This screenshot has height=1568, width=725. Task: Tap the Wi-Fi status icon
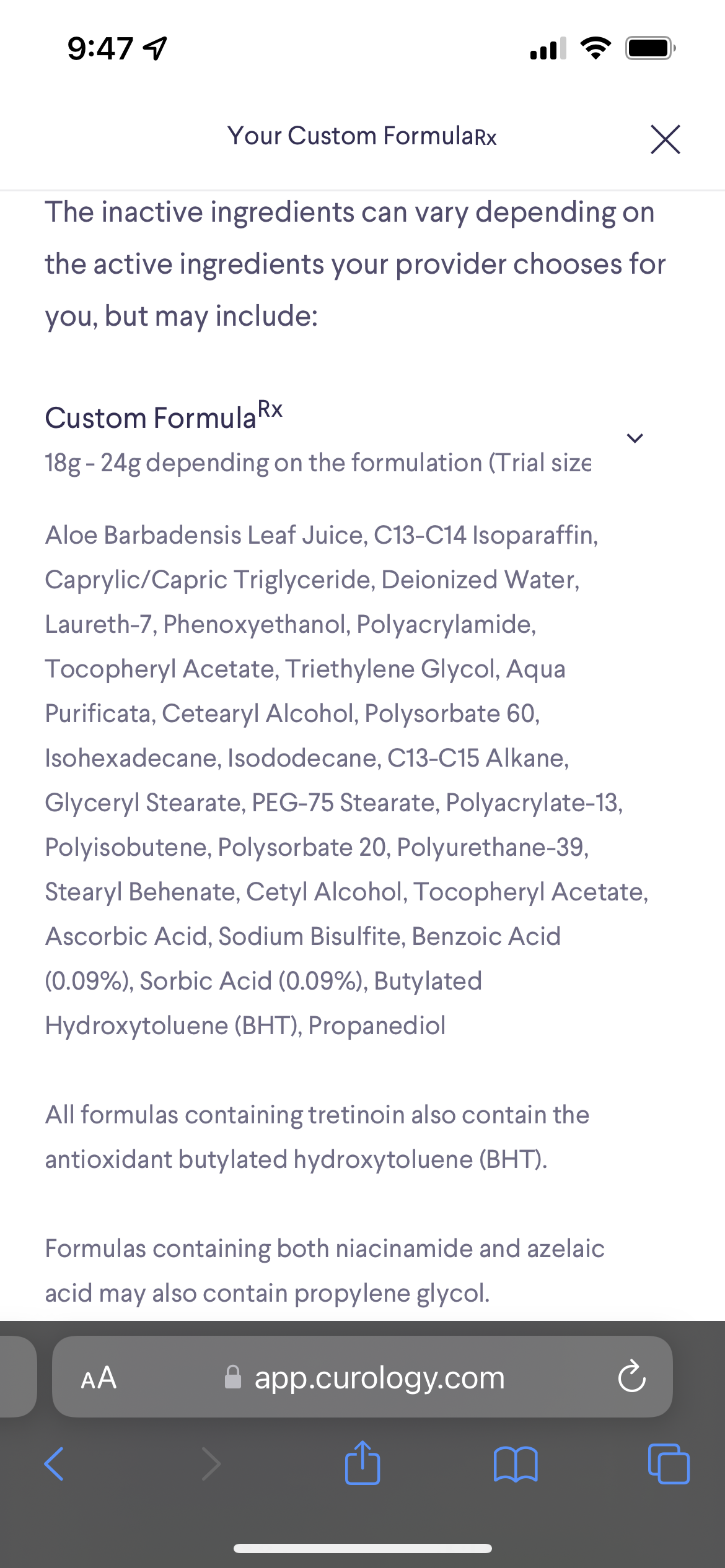(595, 48)
